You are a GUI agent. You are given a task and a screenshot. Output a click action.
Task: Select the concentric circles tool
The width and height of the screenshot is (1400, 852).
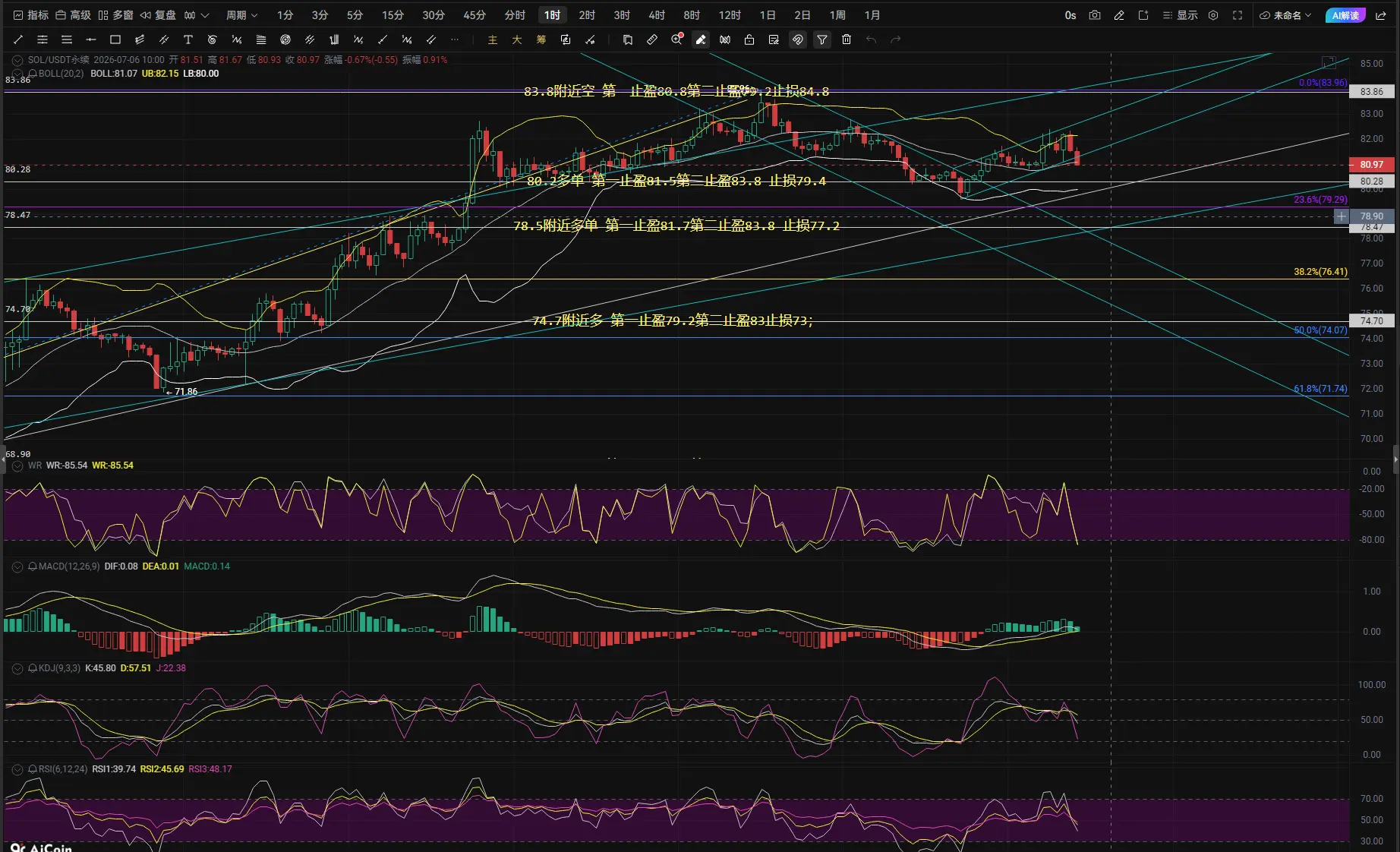click(285, 39)
